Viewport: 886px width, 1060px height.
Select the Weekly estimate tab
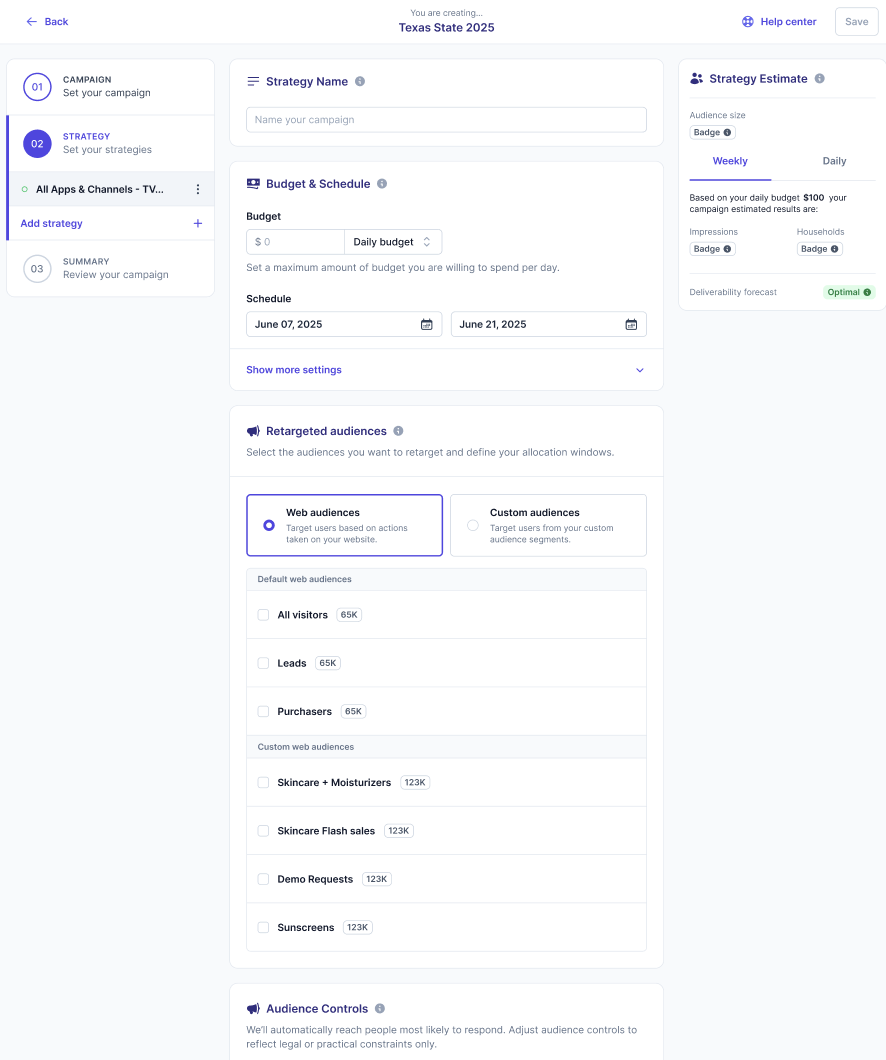click(x=730, y=161)
